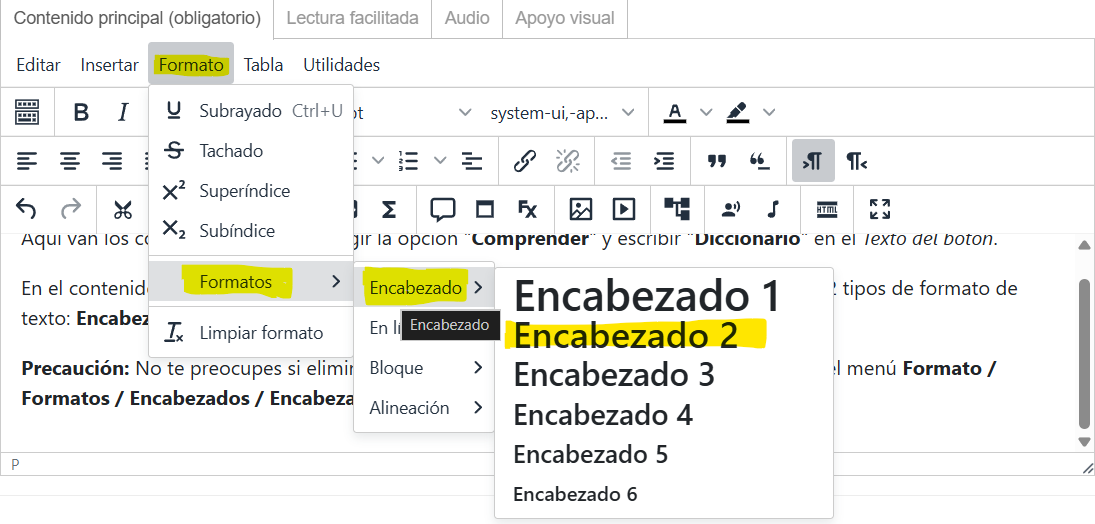Viewport: 1095px width, 524px height.
Task: Toggle Subrayado underline in Formato menu
Action: pos(251,110)
